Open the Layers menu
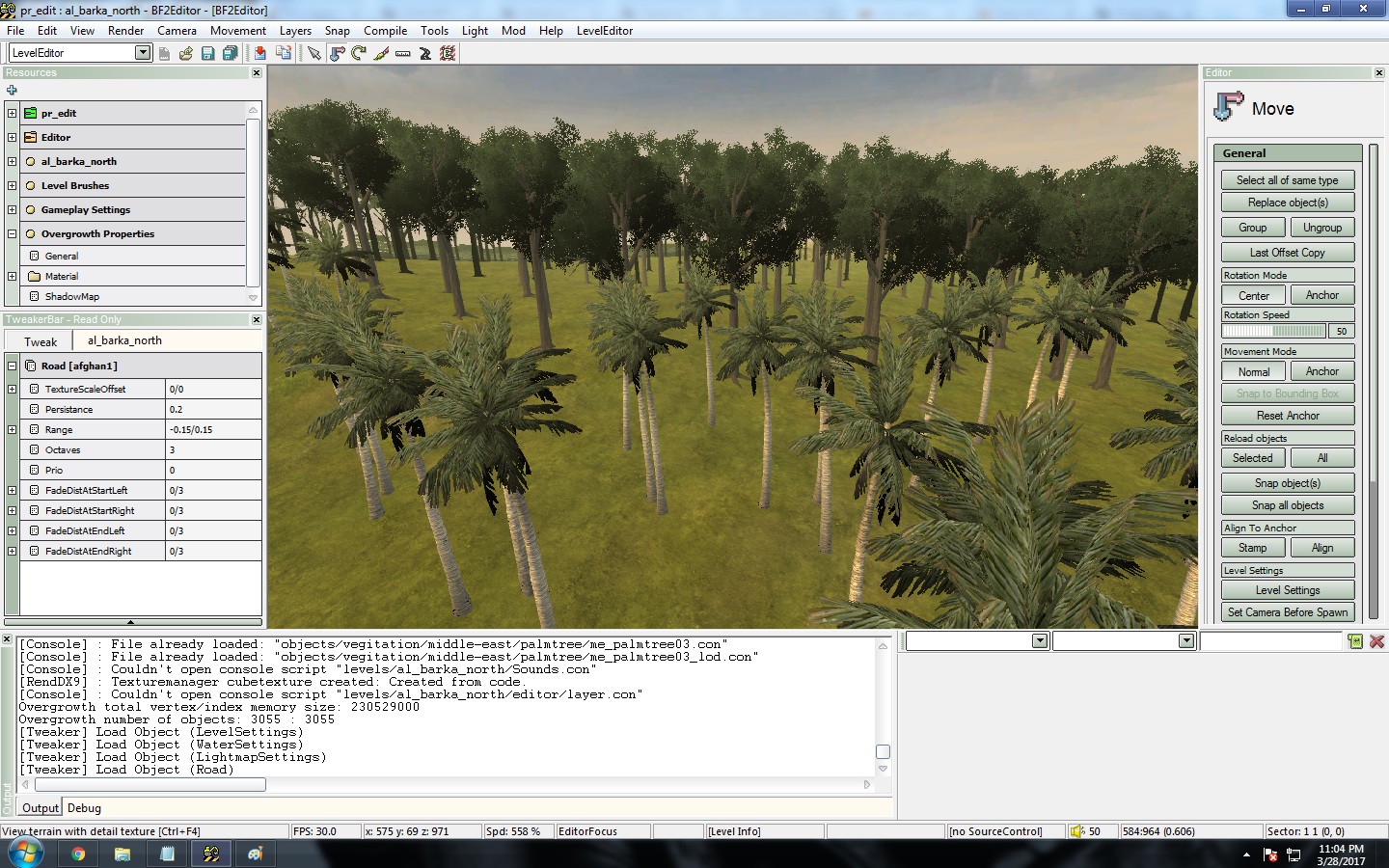Screen dimensions: 1389x868 (295, 31)
